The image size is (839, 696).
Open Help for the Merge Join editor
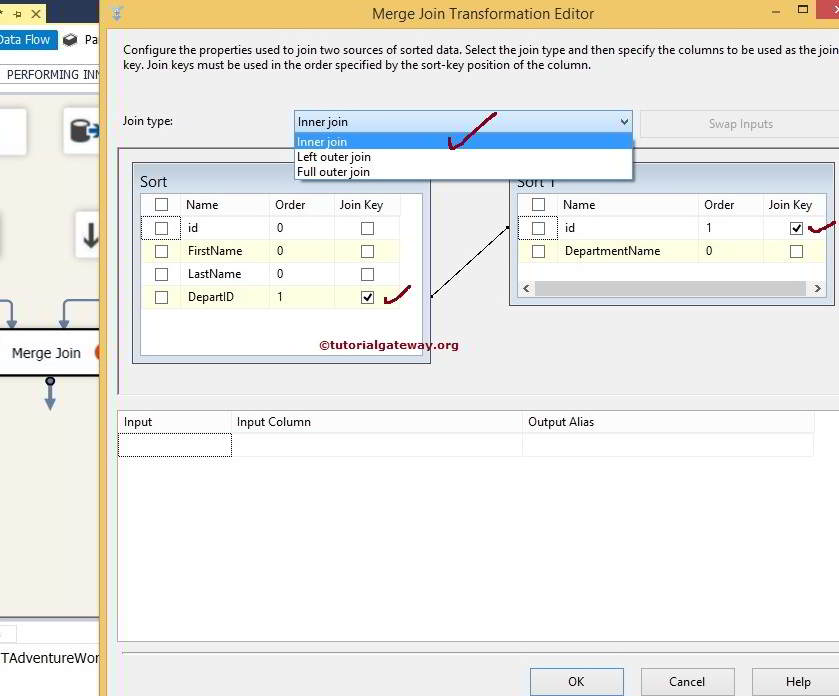tap(798, 682)
